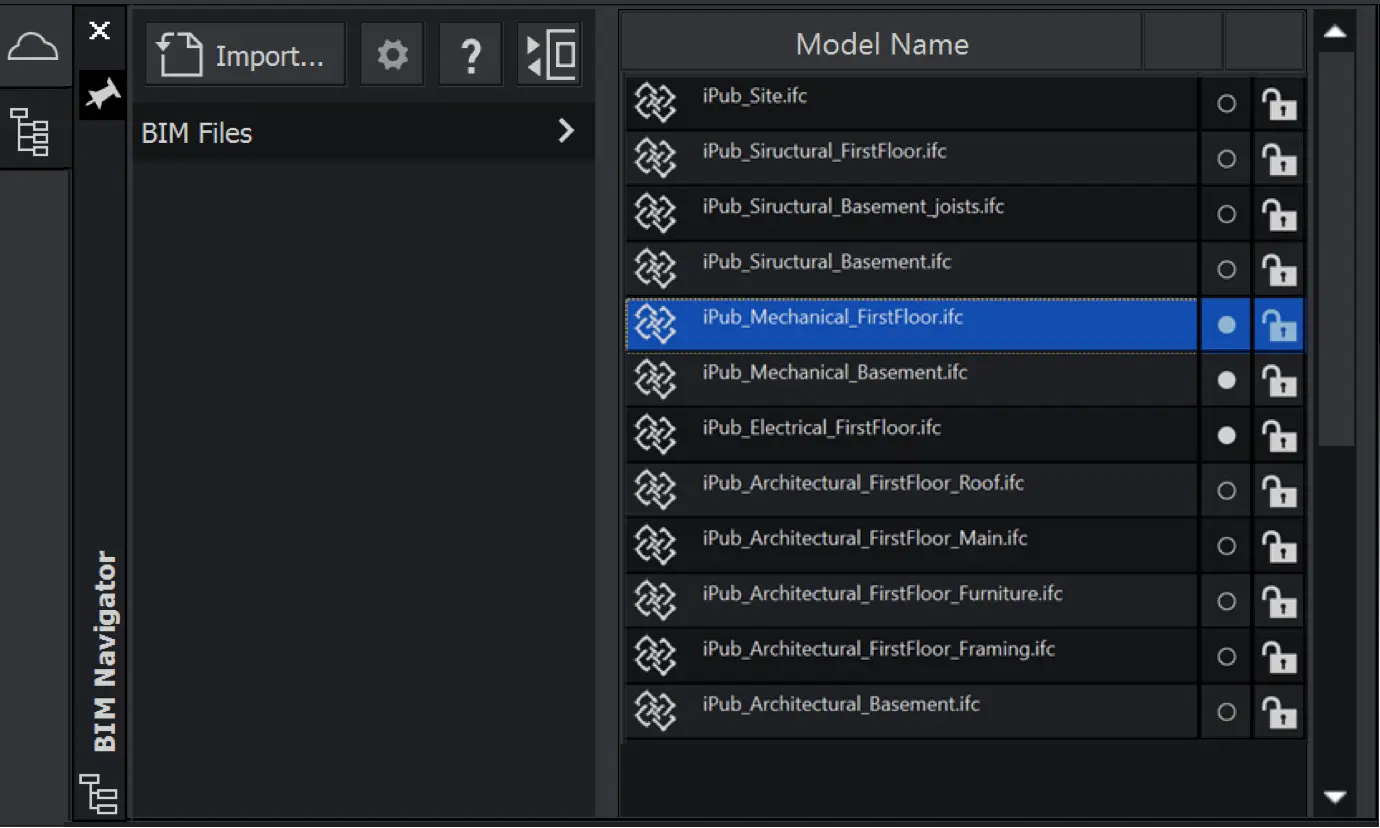Click the model icon of iPub_Mechanical_FirstFloor.ifc
Image resolution: width=1380 pixels, height=828 pixels.
pyautogui.click(x=656, y=324)
